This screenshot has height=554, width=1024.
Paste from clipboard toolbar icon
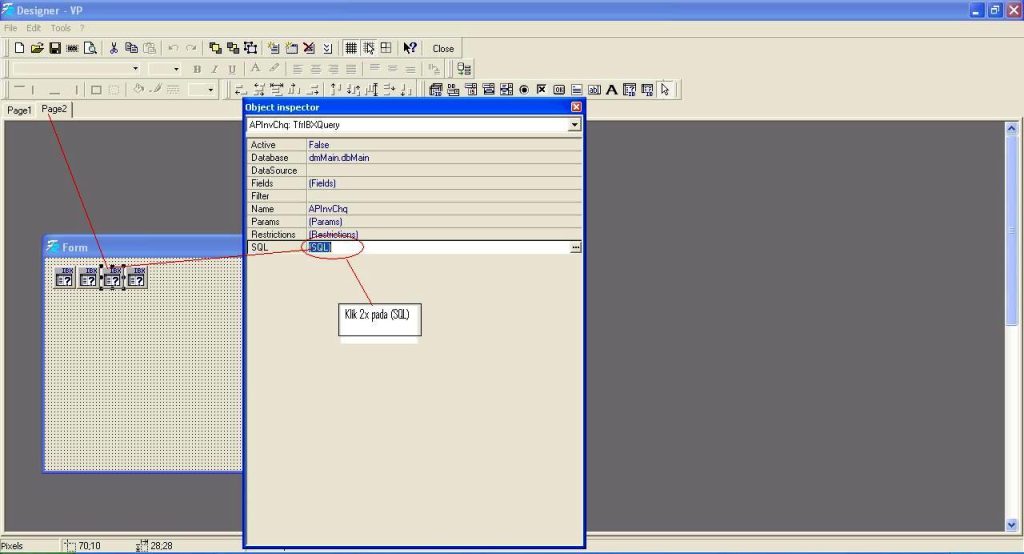click(150, 48)
